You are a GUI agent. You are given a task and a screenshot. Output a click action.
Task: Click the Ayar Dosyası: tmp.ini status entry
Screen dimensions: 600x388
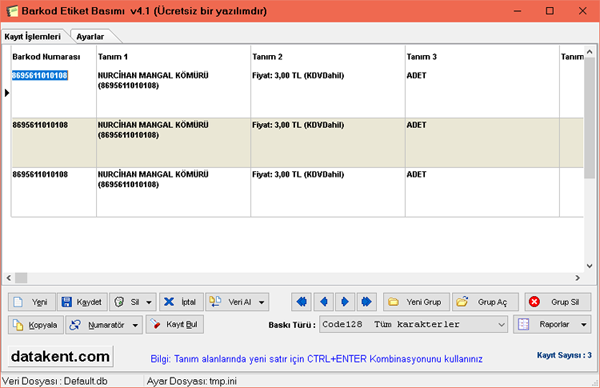pyautogui.click(x=192, y=381)
